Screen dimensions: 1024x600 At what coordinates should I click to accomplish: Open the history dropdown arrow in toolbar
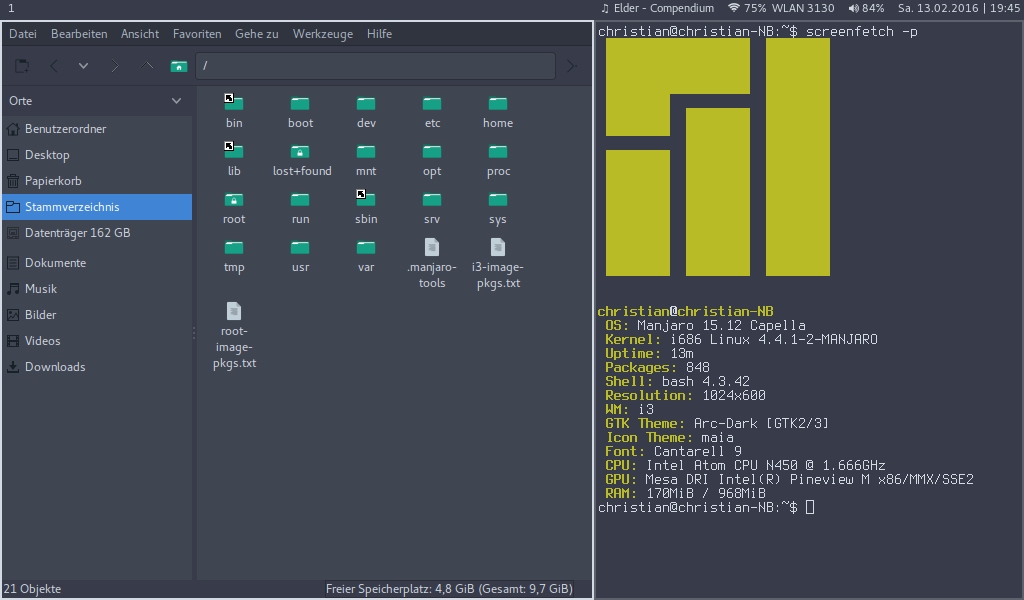[x=83, y=66]
